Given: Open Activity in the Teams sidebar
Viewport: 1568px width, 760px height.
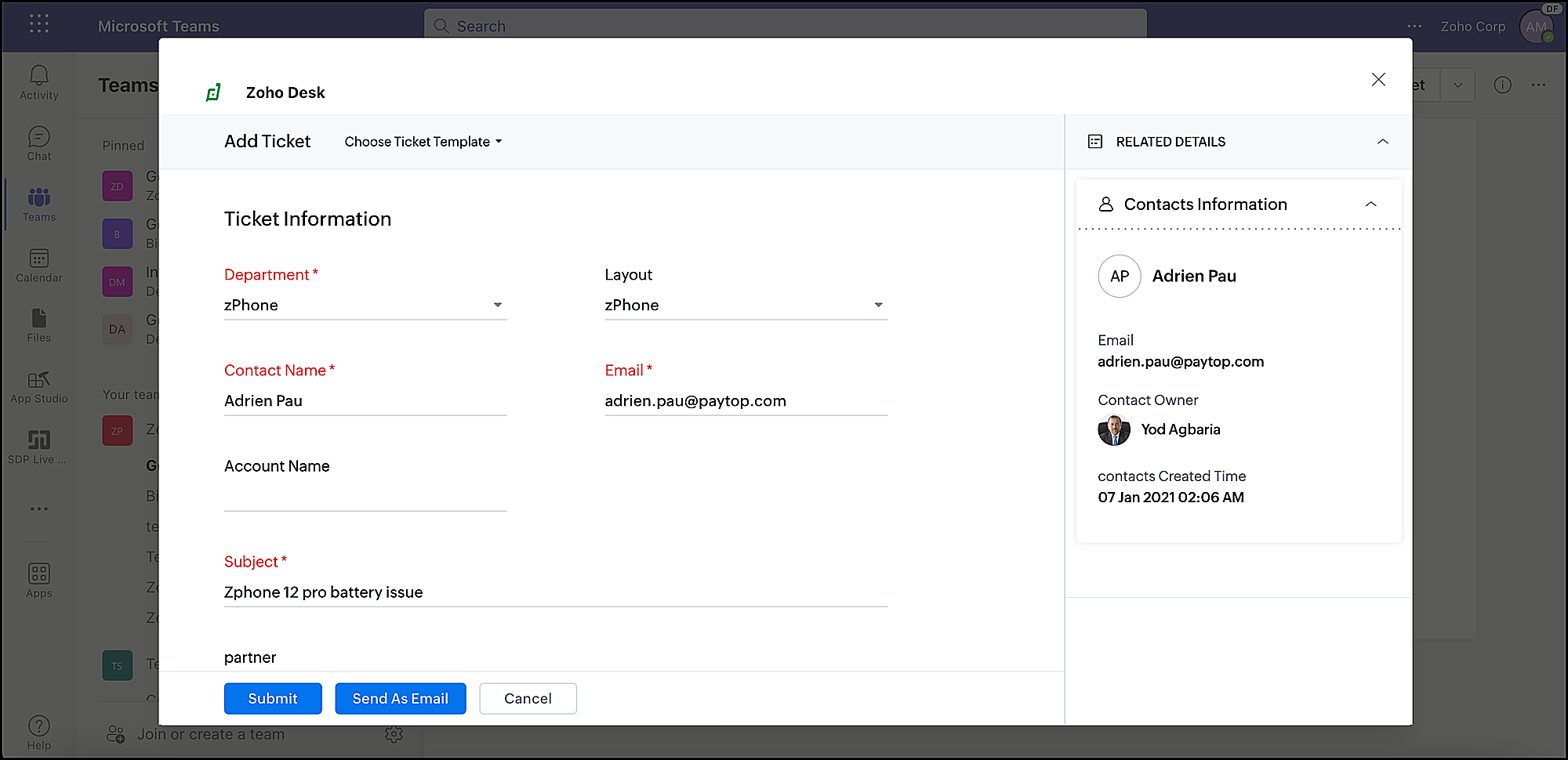Looking at the screenshot, I should click(39, 82).
